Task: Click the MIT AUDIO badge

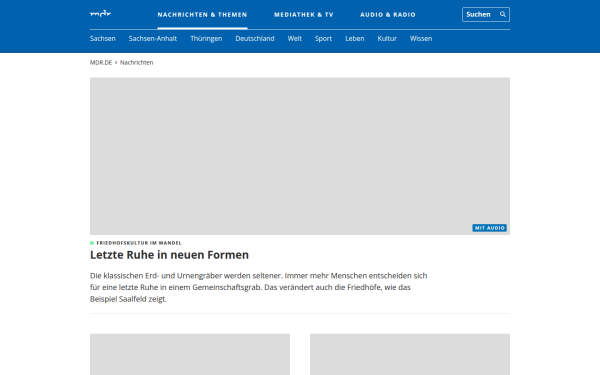Action: (x=489, y=228)
